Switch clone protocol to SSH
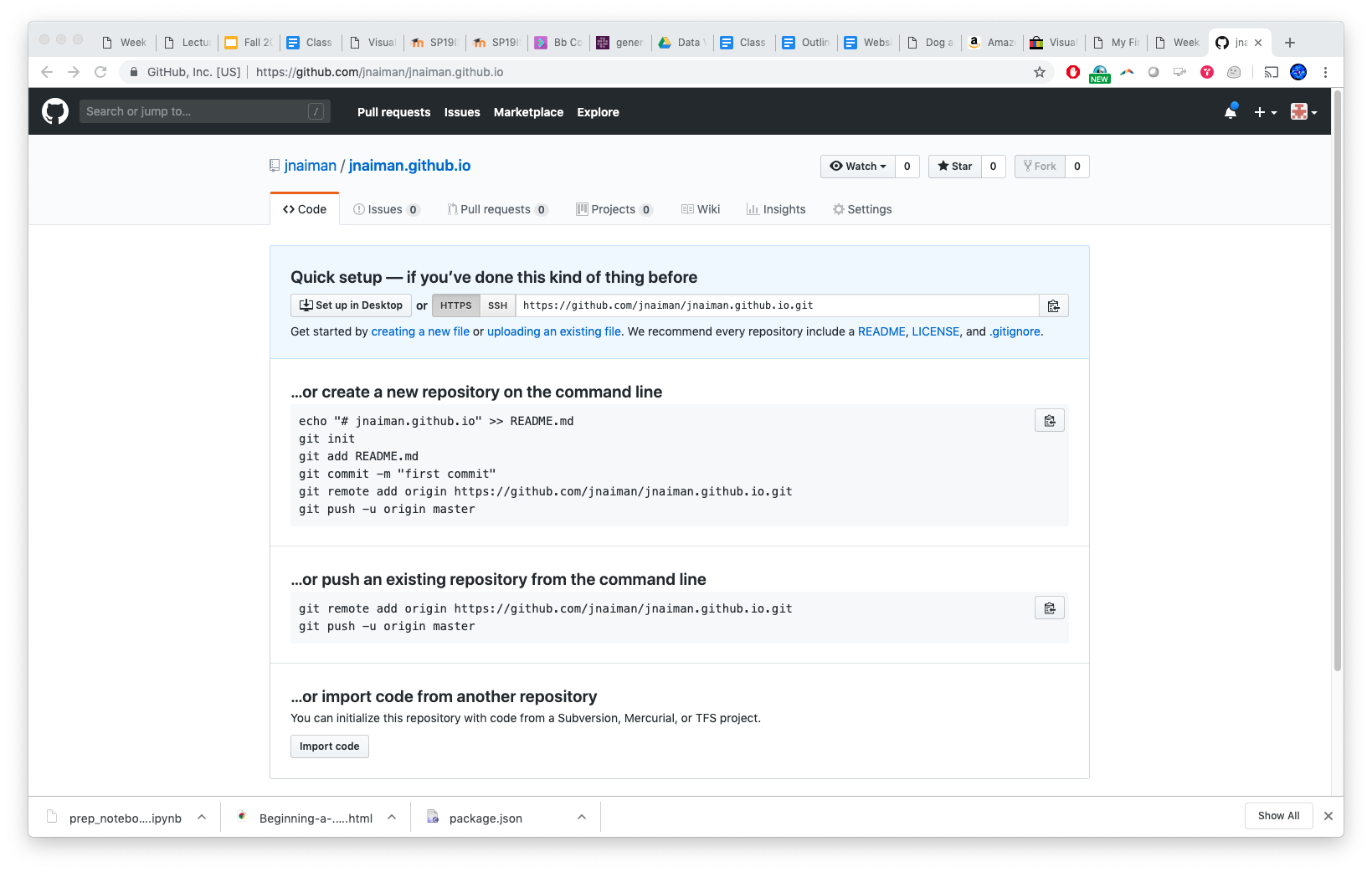1372x872 pixels. (497, 305)
